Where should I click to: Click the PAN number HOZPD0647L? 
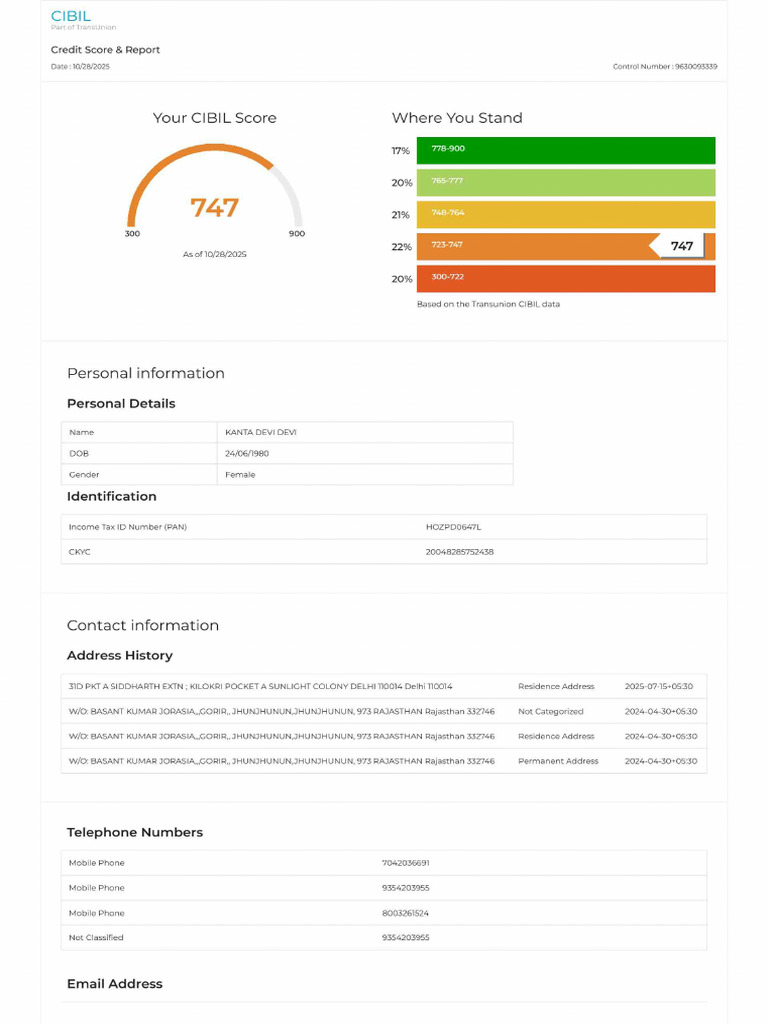[453, 527]
